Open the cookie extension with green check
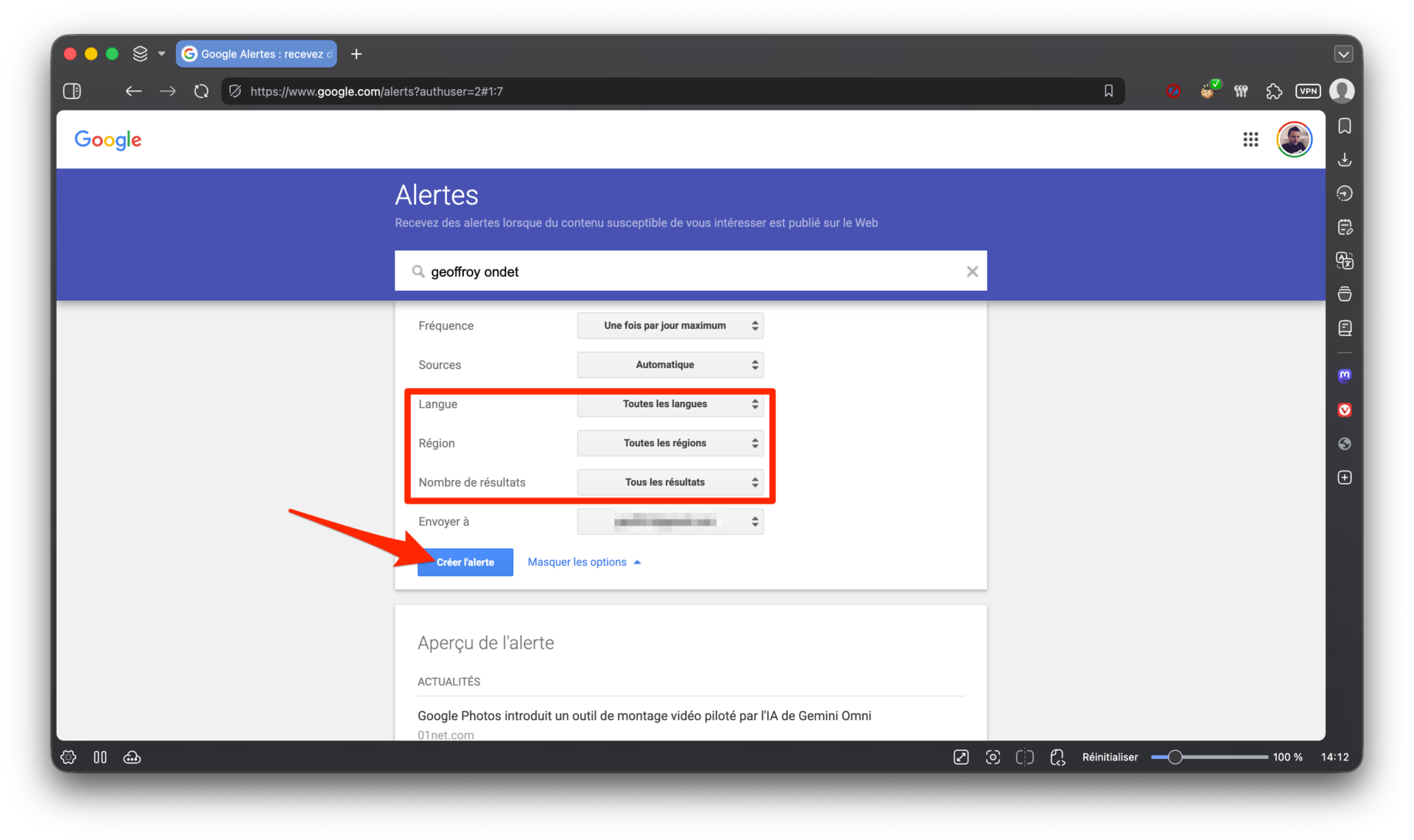The image size is (1414, 840). [1209, 91]
